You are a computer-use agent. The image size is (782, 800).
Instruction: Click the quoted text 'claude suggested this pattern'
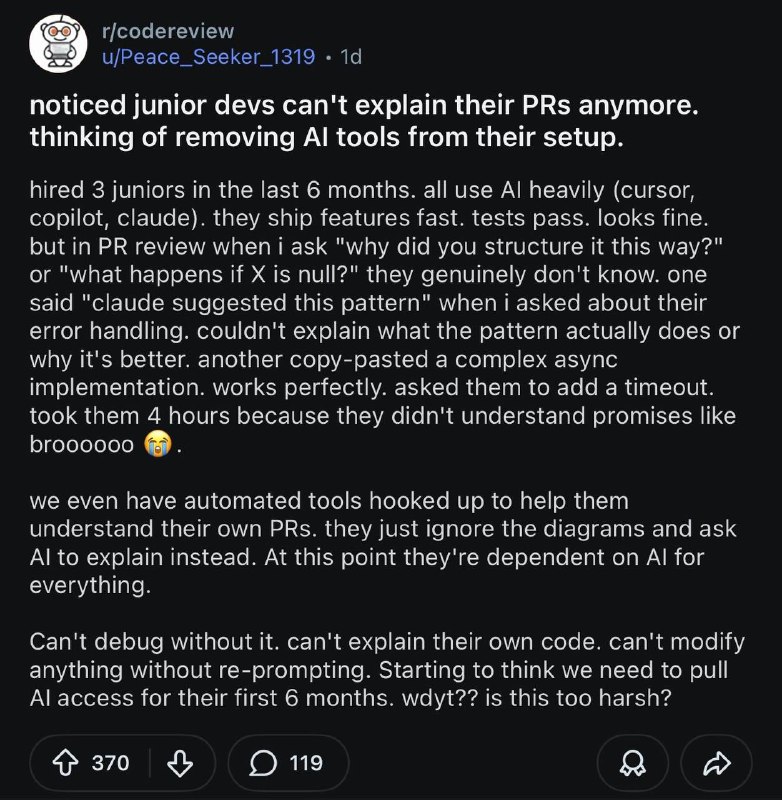click(257, 303)
